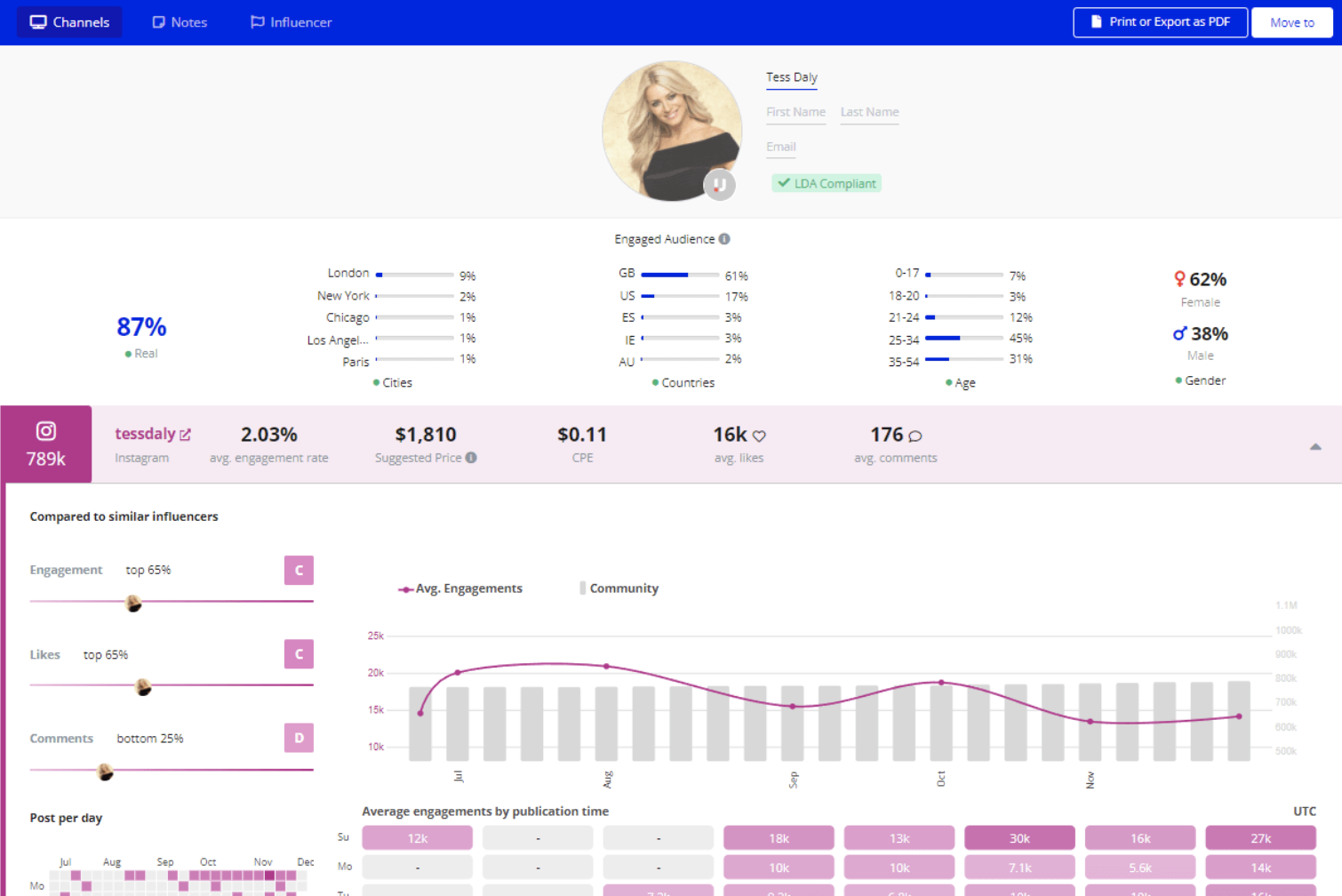This screenshot has height=896, width=1342.
Task: Switch to the Influencer tab
Action: tap(292, 22)
